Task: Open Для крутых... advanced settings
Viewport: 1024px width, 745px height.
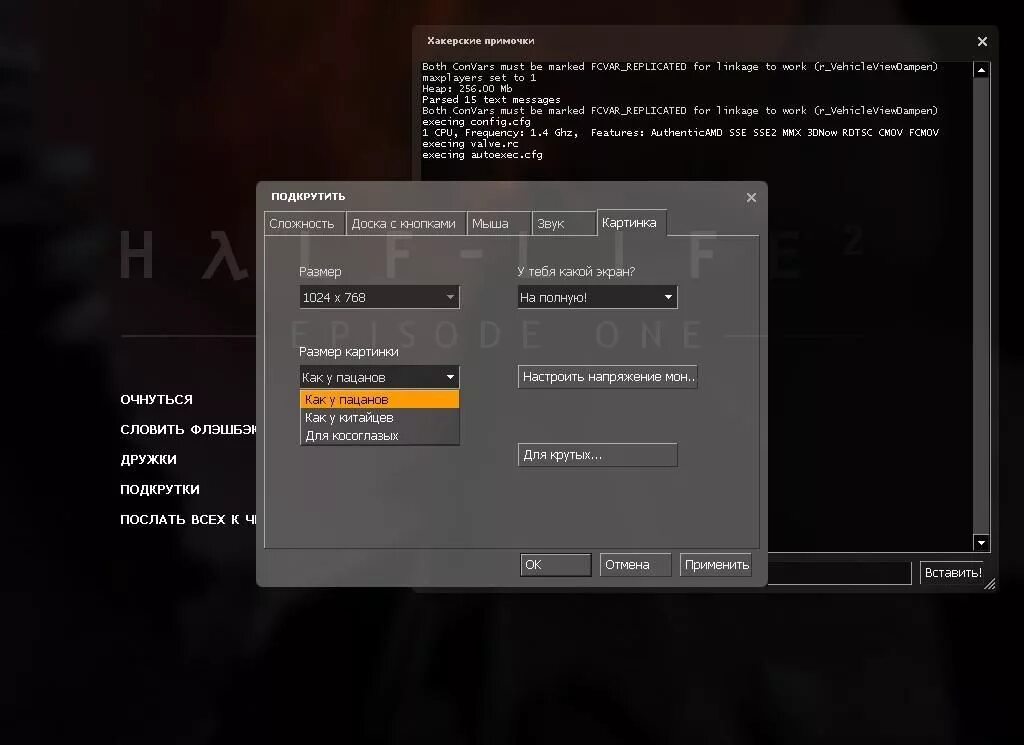Action: coord(598,454)
